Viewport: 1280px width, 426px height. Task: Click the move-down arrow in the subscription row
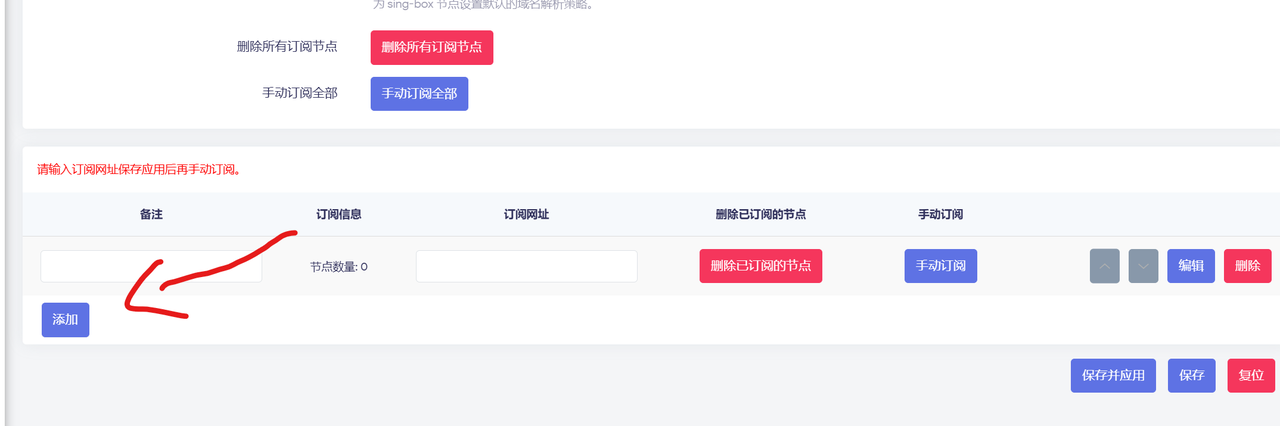pyautogui.click(x=1144, y=266)
